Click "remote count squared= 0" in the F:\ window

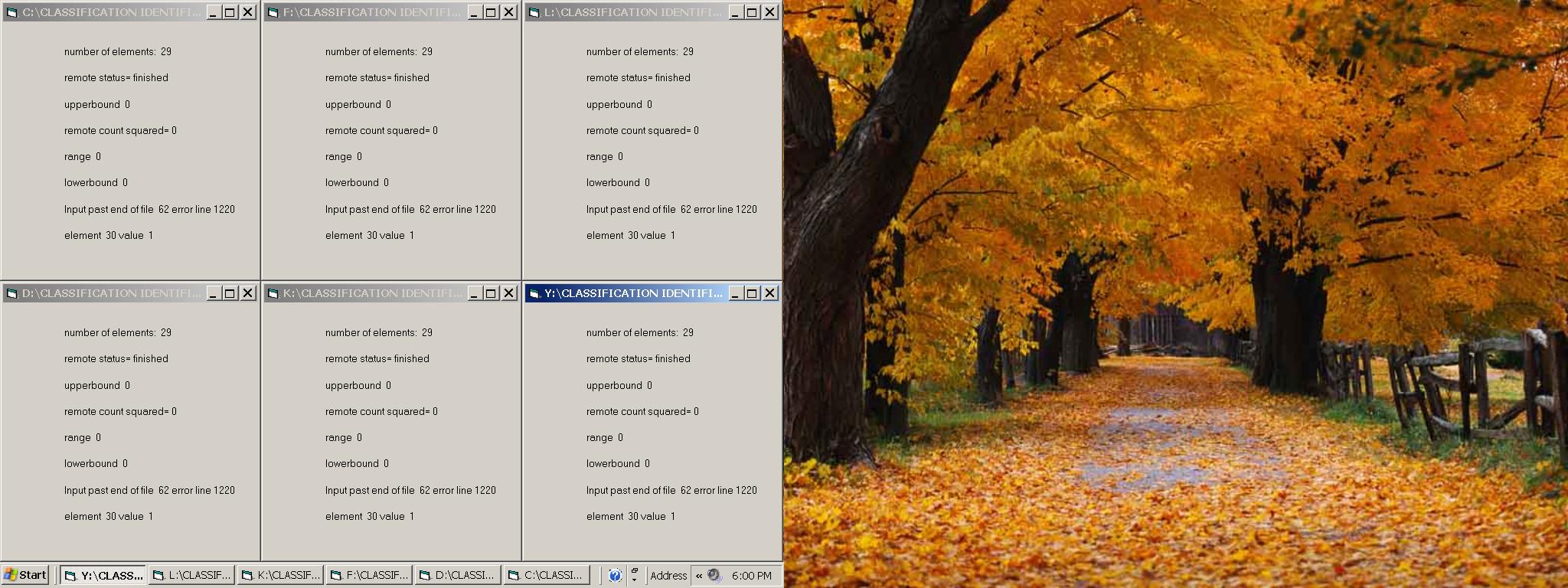[x=382, y=130]
